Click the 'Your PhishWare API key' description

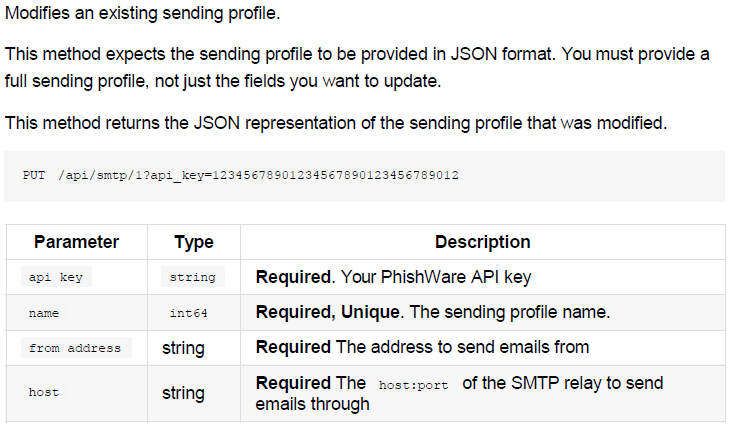tap(436, 277)
